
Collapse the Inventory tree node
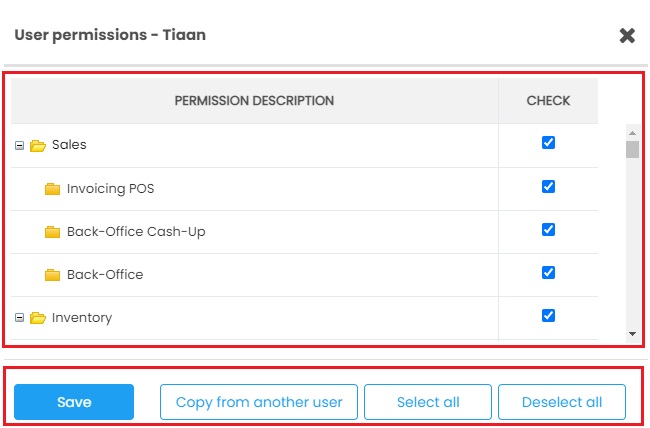[x=19, y=318]
